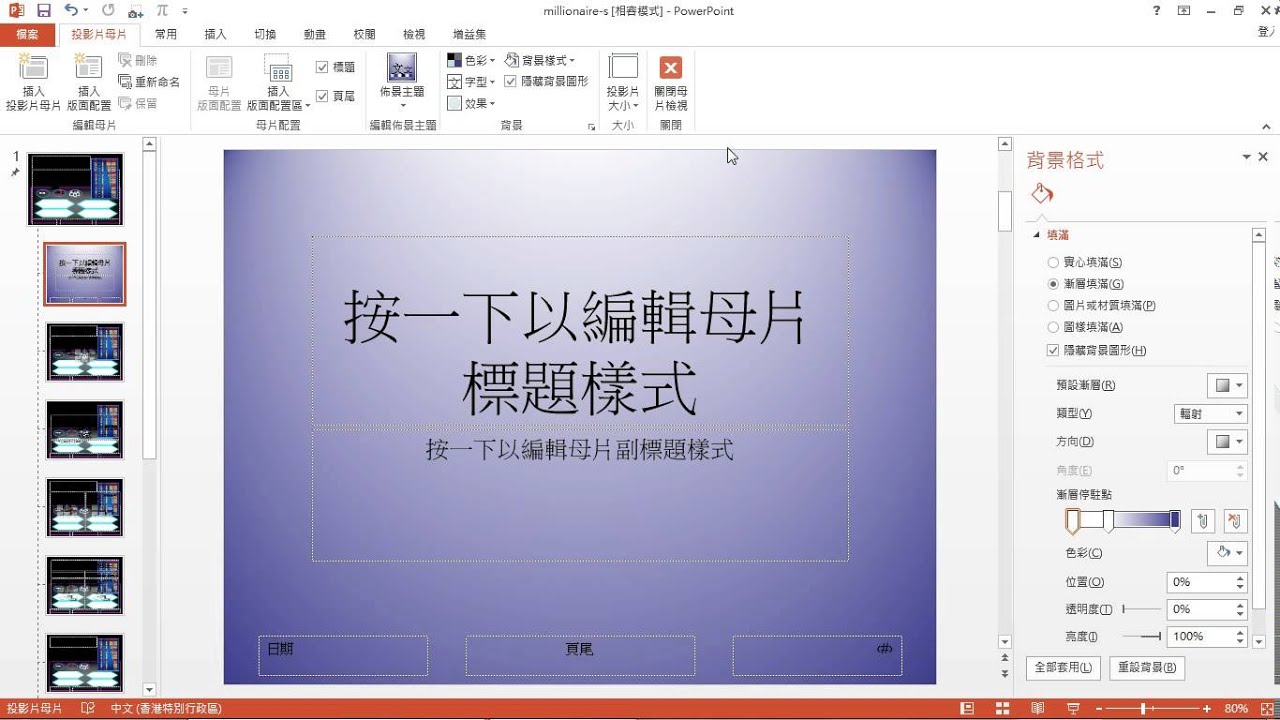Switch to 常用 home tab
Screen dimensions: 1280x720
point(166,34)
